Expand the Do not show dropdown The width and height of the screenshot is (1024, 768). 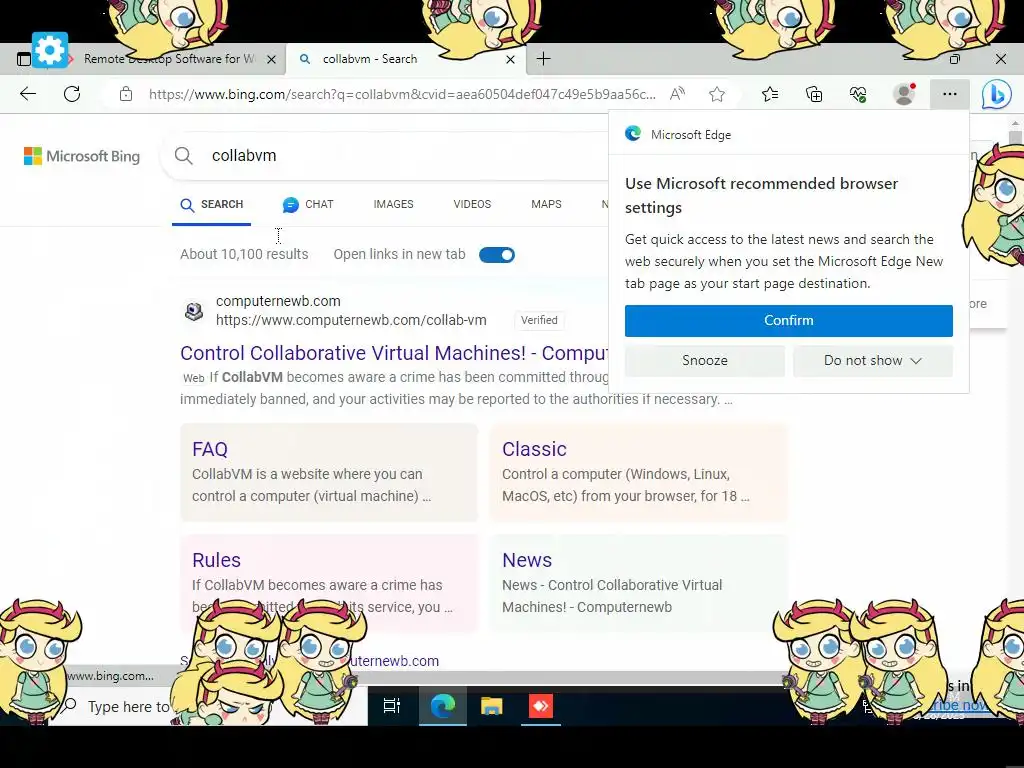[x=872, y=360]
